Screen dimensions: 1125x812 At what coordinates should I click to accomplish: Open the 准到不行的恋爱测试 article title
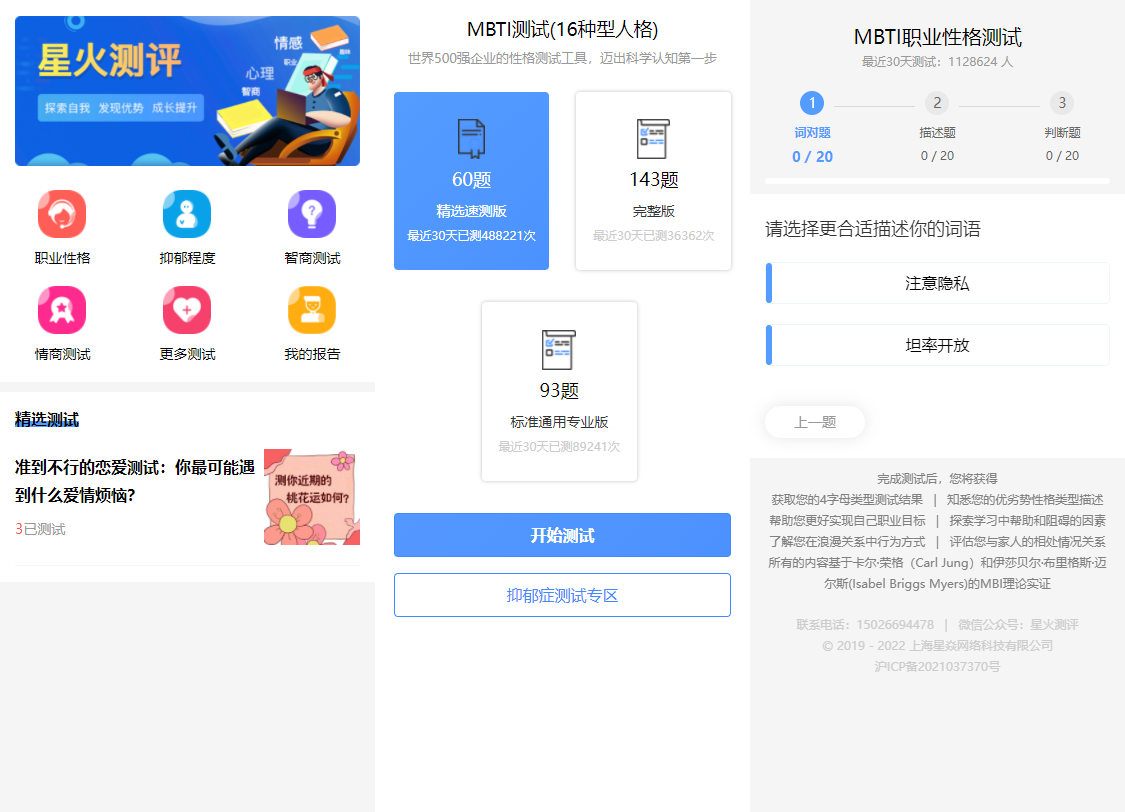point(135,481)
